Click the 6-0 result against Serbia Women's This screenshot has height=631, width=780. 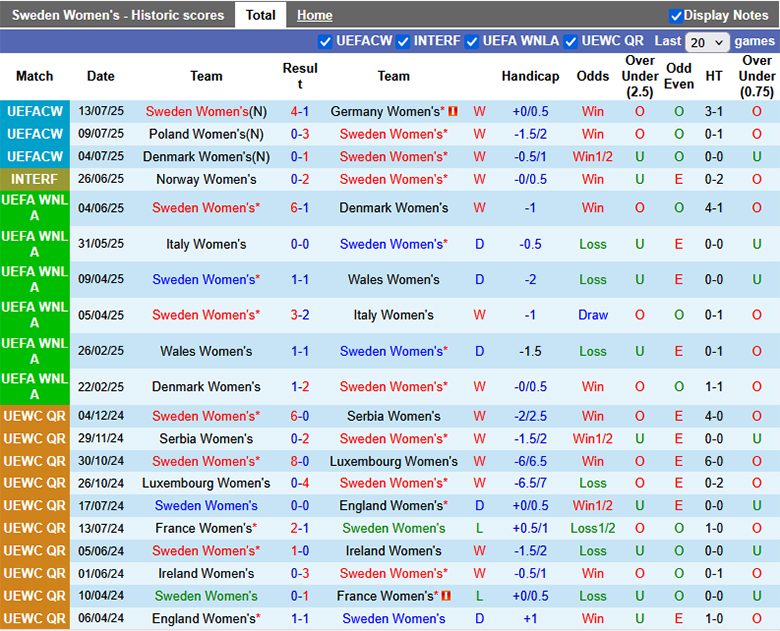coord(299,416)
